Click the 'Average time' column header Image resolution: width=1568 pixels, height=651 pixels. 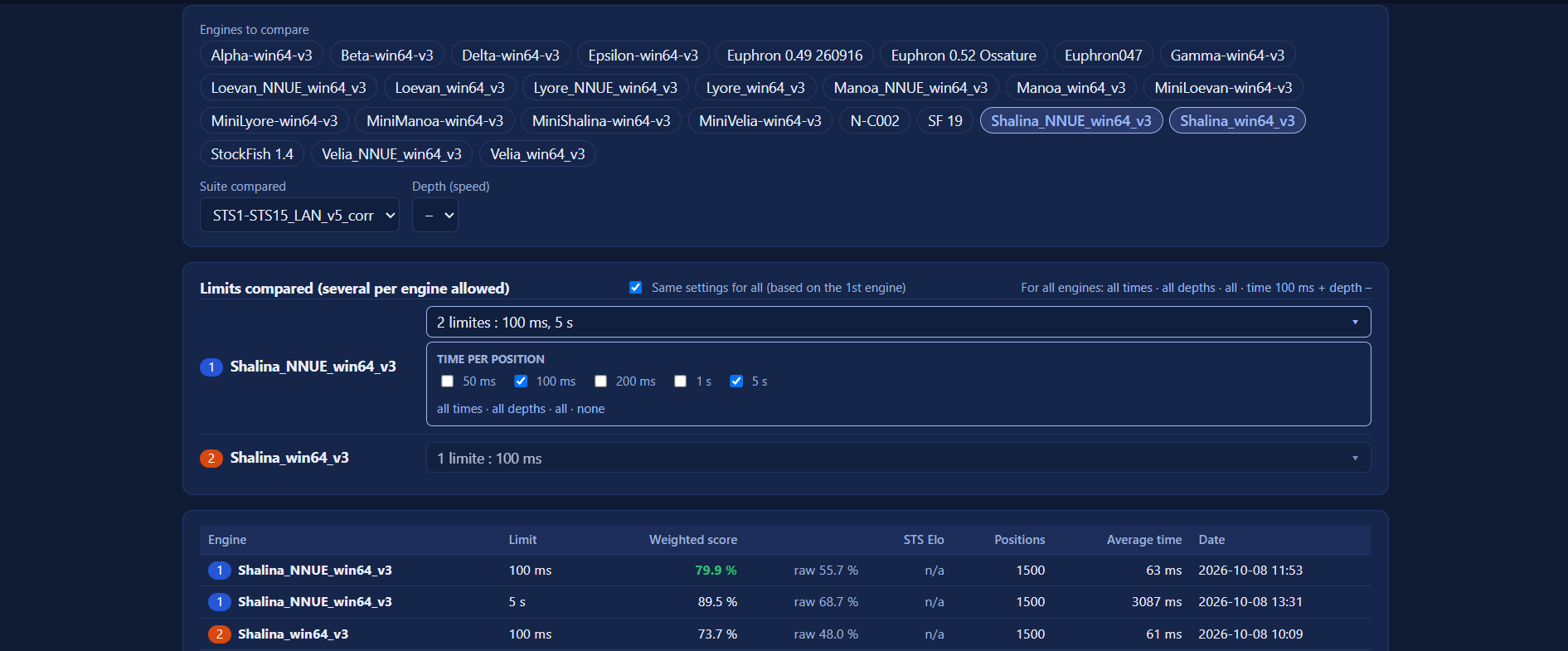(1144, 540)
